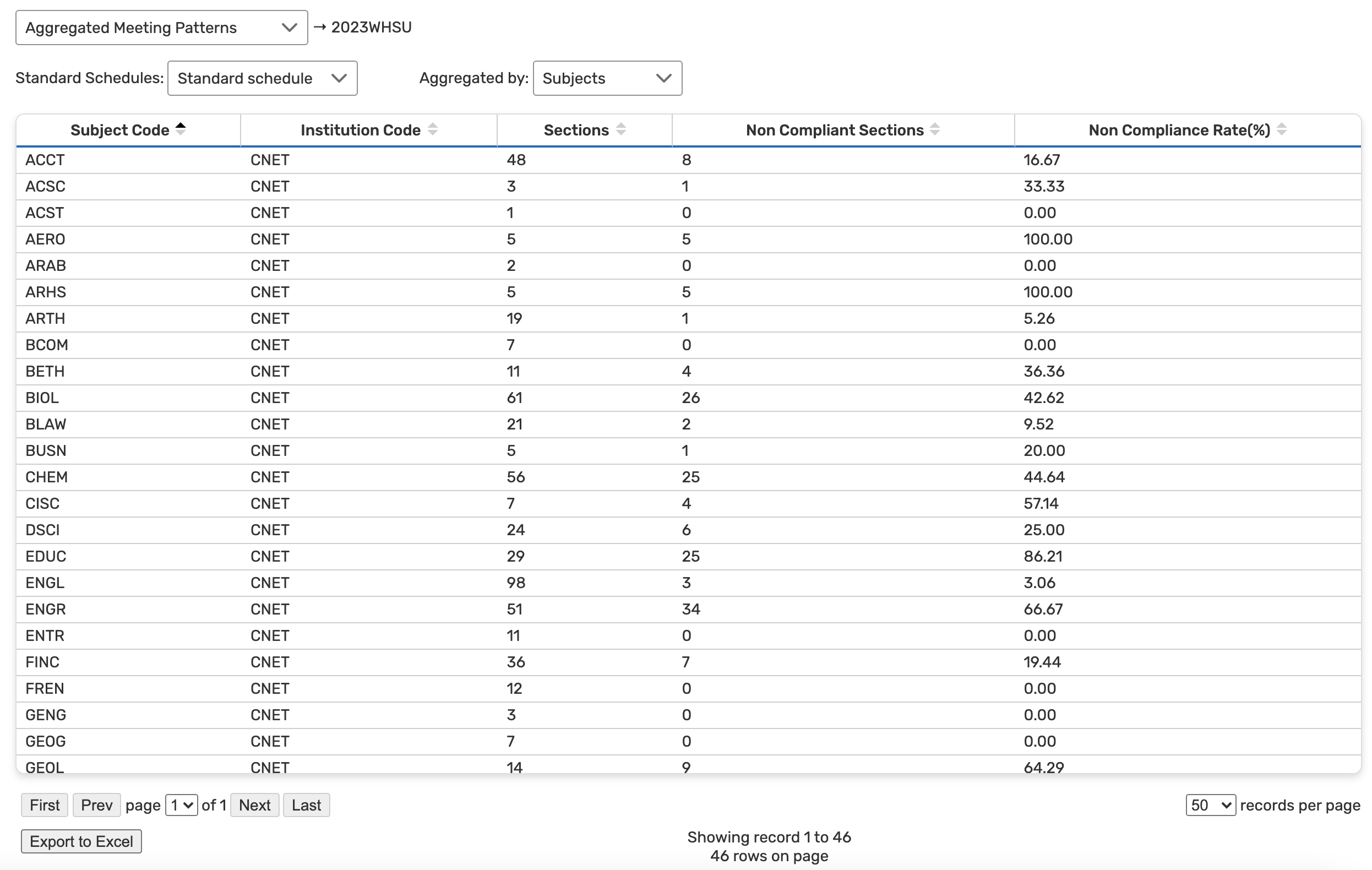Sort by Non Compliant Sections icon
This screenshot has width=1372, height=870.
[x=935, y=130]
